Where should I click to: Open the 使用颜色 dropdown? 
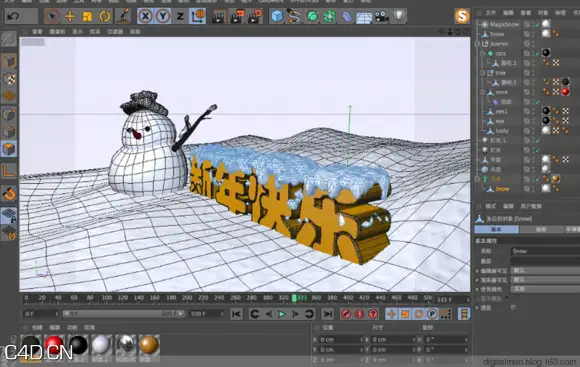(x=545, y=289)
